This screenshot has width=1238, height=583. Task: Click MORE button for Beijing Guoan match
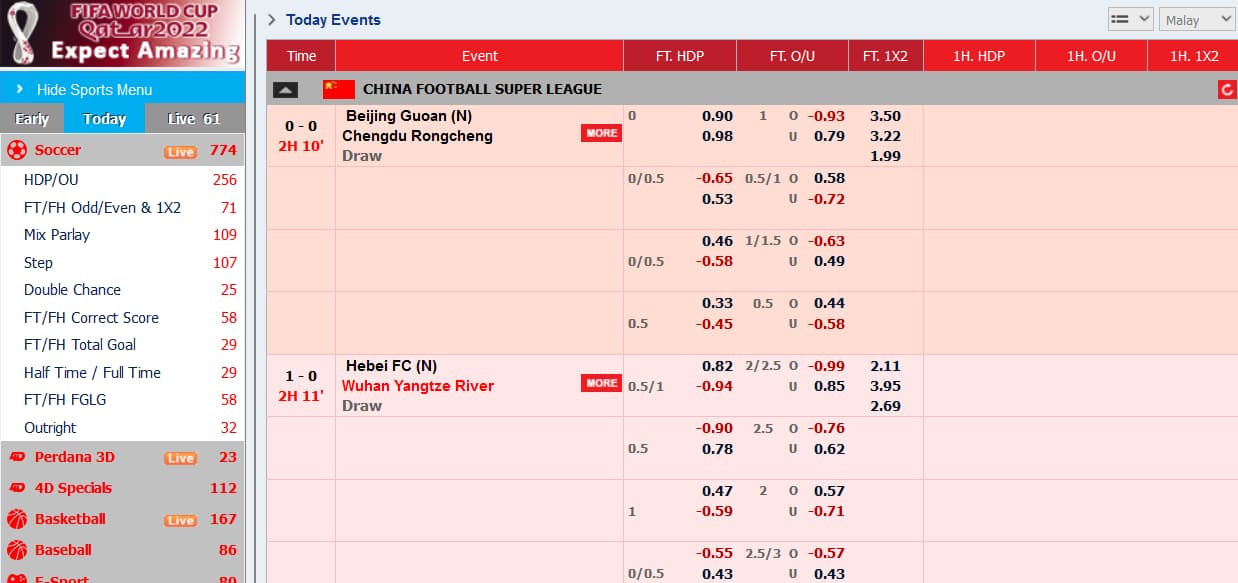(x=601, y=133)
